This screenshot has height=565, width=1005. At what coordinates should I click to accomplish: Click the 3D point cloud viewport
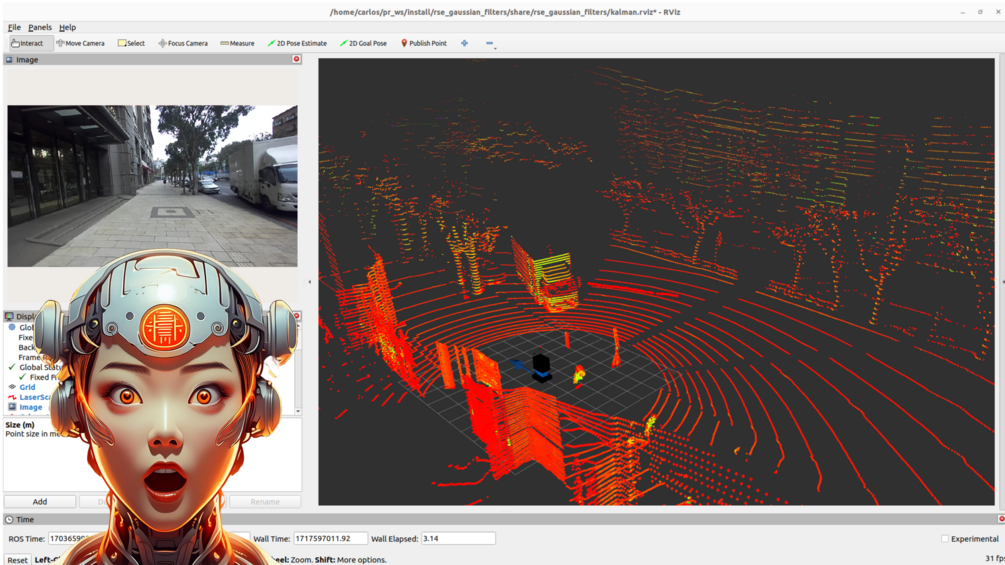tap(656, 282)
